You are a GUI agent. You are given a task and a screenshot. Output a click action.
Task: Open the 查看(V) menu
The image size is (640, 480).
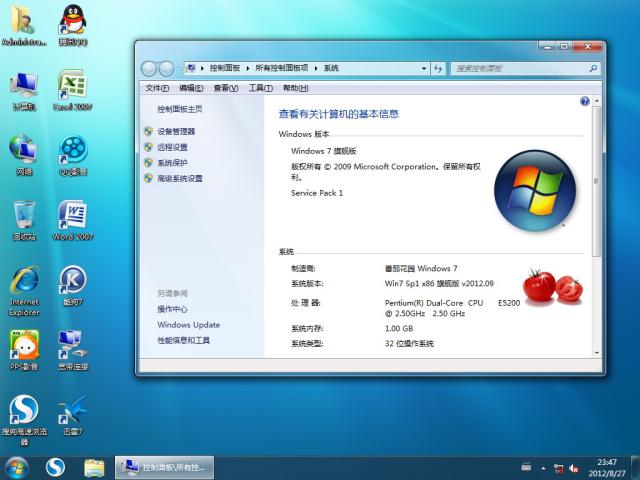point(226,88)
